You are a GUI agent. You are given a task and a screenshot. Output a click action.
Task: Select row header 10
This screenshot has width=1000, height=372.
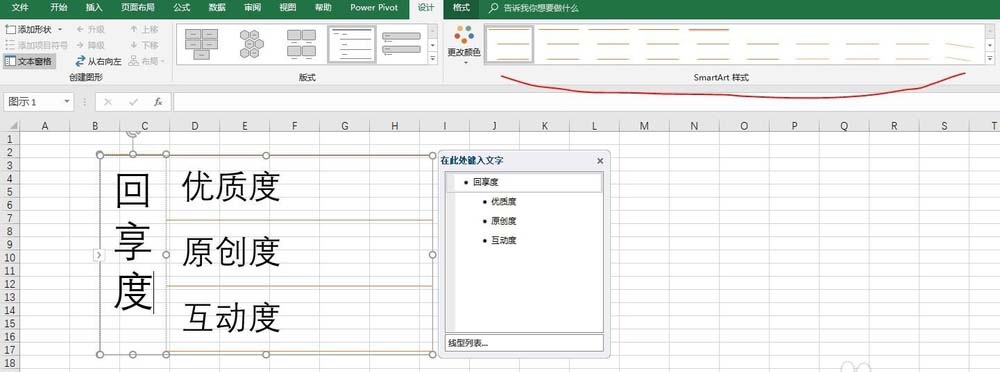click(10, 258)
